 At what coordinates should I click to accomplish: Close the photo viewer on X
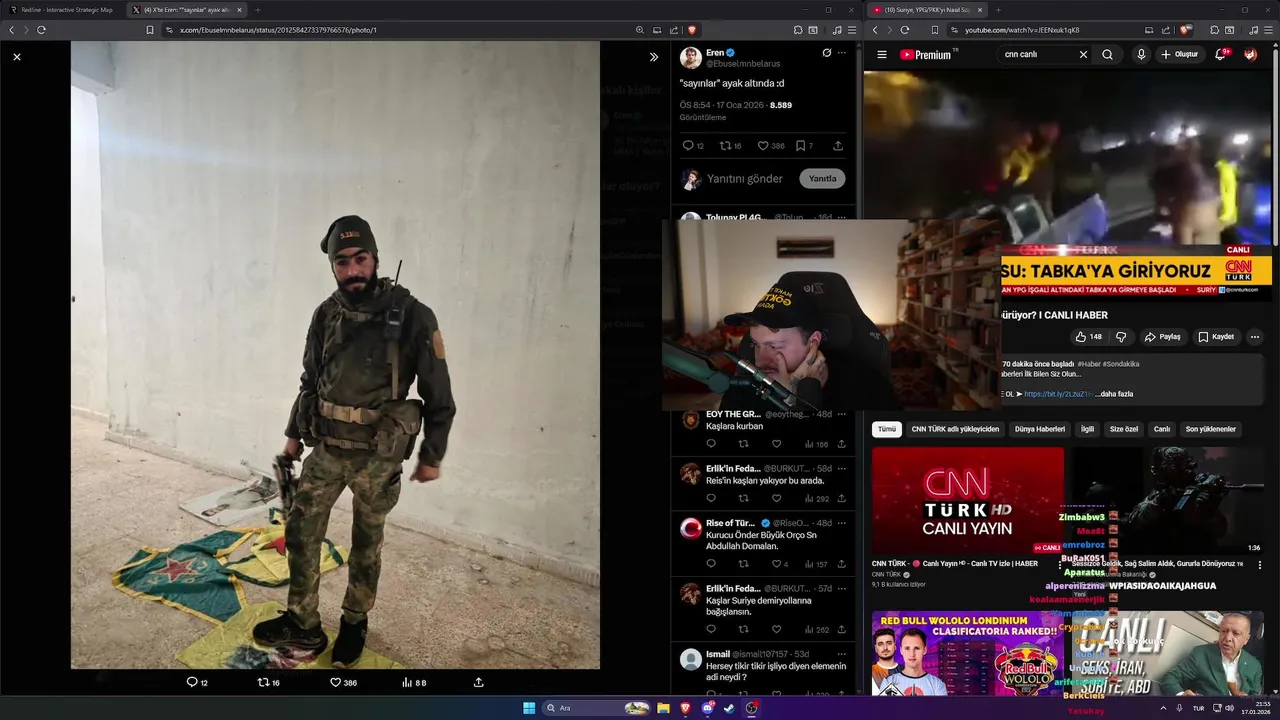(16, 57)
